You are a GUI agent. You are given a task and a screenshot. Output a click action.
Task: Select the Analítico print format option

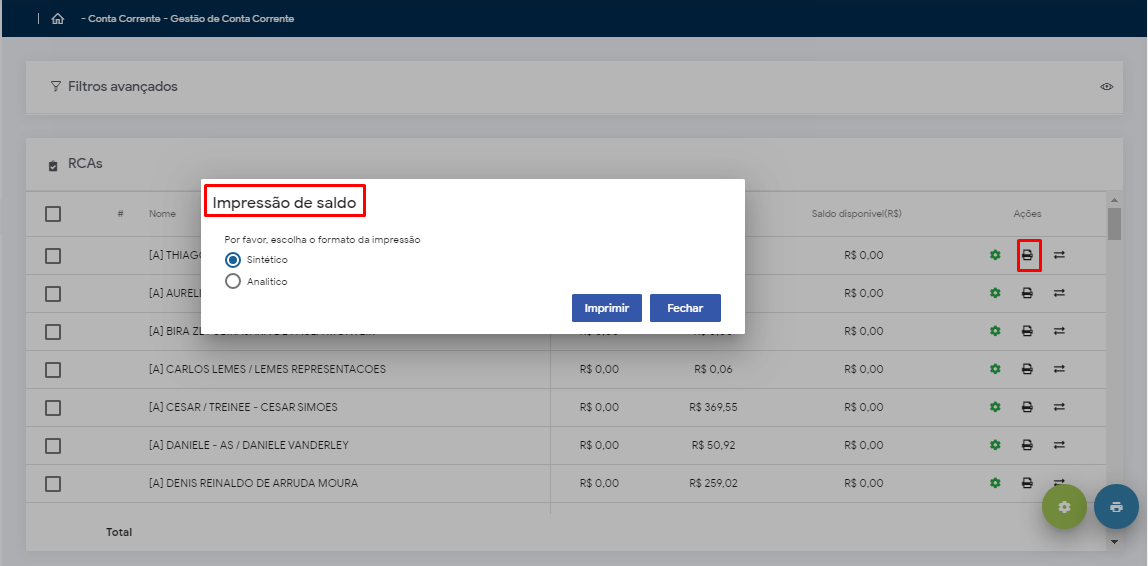point(233,281)
